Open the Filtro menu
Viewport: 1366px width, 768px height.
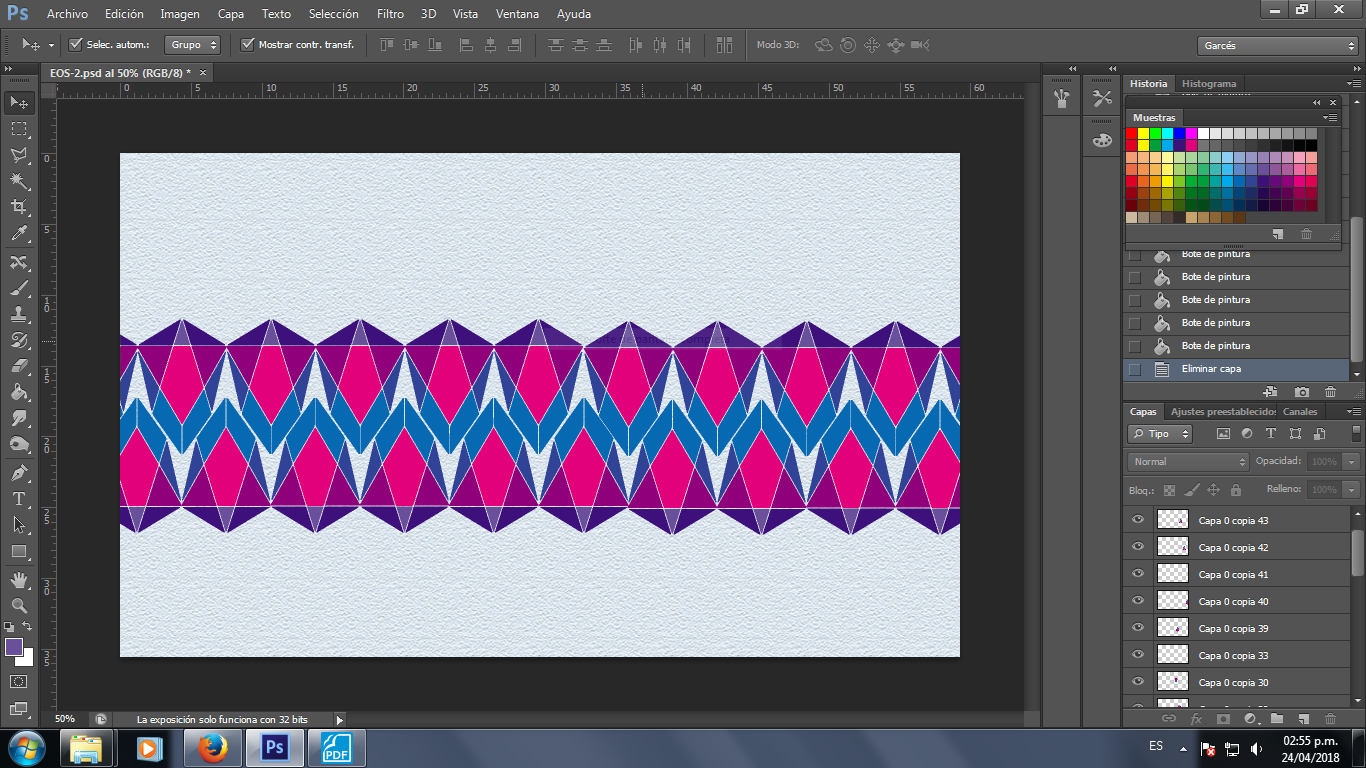[x=391, y=14]
